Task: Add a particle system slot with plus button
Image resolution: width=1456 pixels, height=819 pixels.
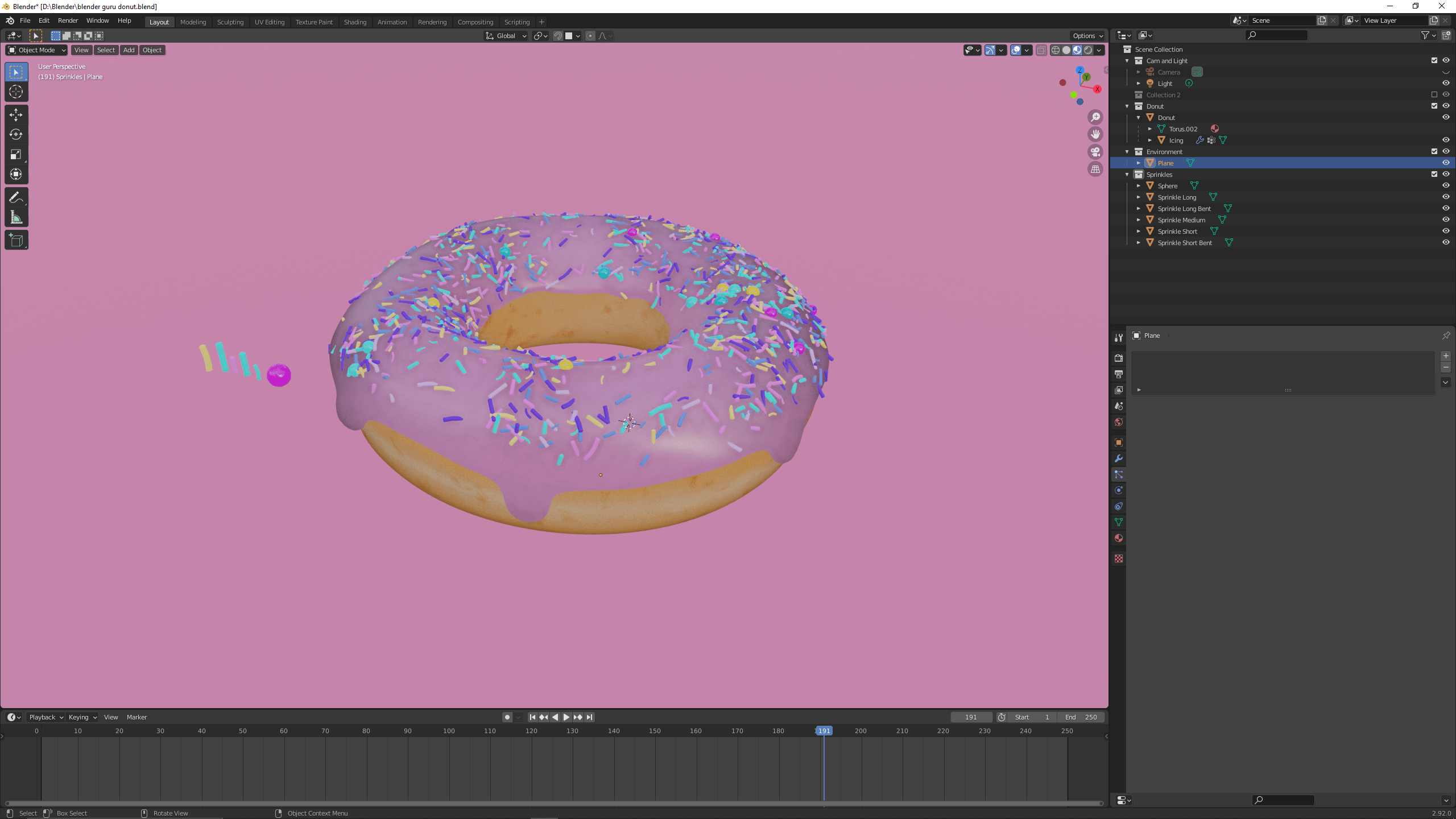Action: pyautogui.click(x=1446, y=356)
